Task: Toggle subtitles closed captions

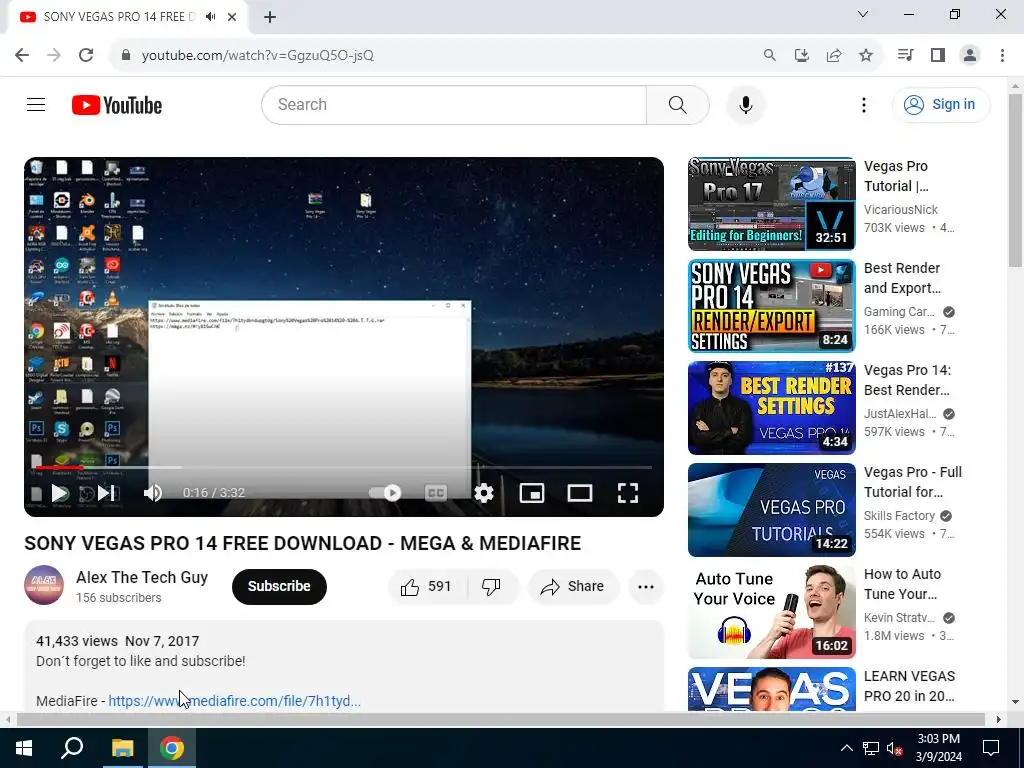Action: (x=436, y=493)
